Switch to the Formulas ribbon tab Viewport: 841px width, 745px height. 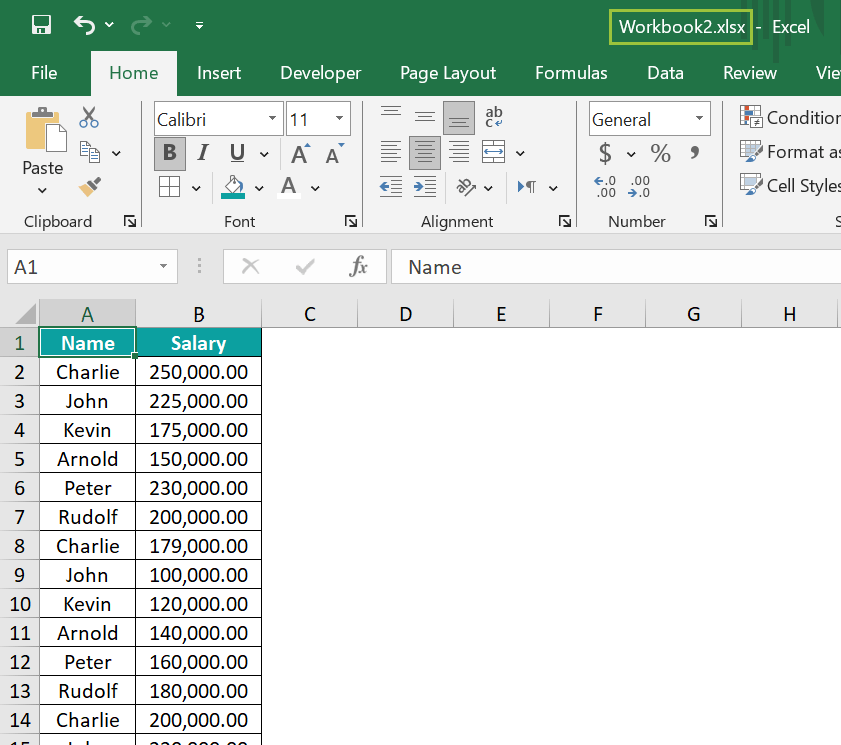pos(571,73)
